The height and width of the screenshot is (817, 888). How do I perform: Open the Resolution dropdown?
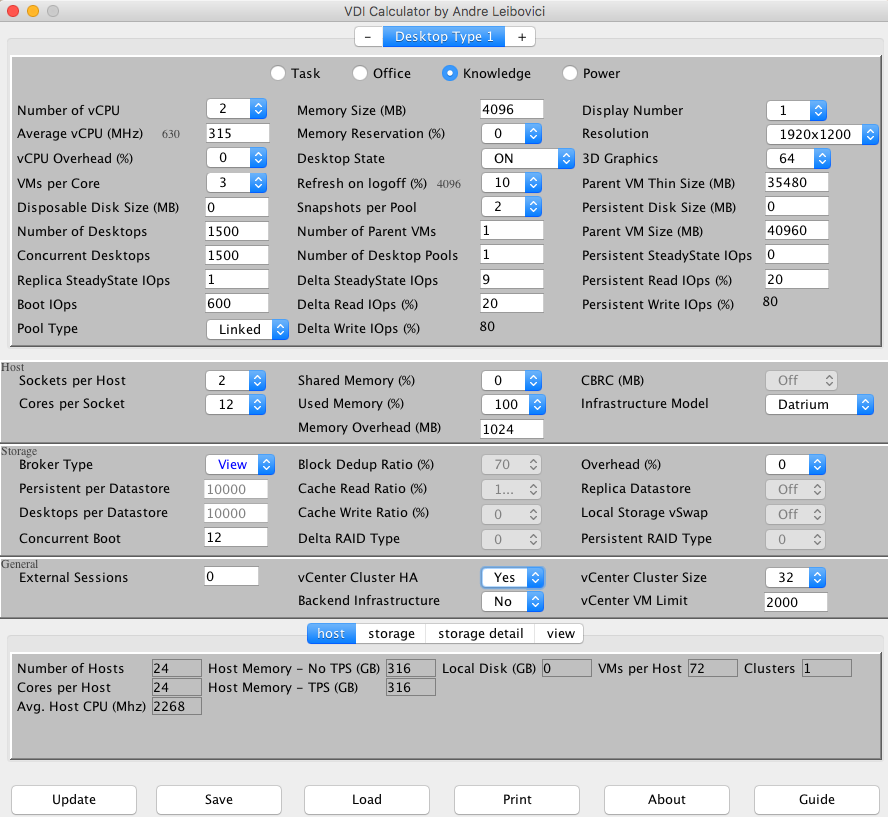tap(822, 134)
